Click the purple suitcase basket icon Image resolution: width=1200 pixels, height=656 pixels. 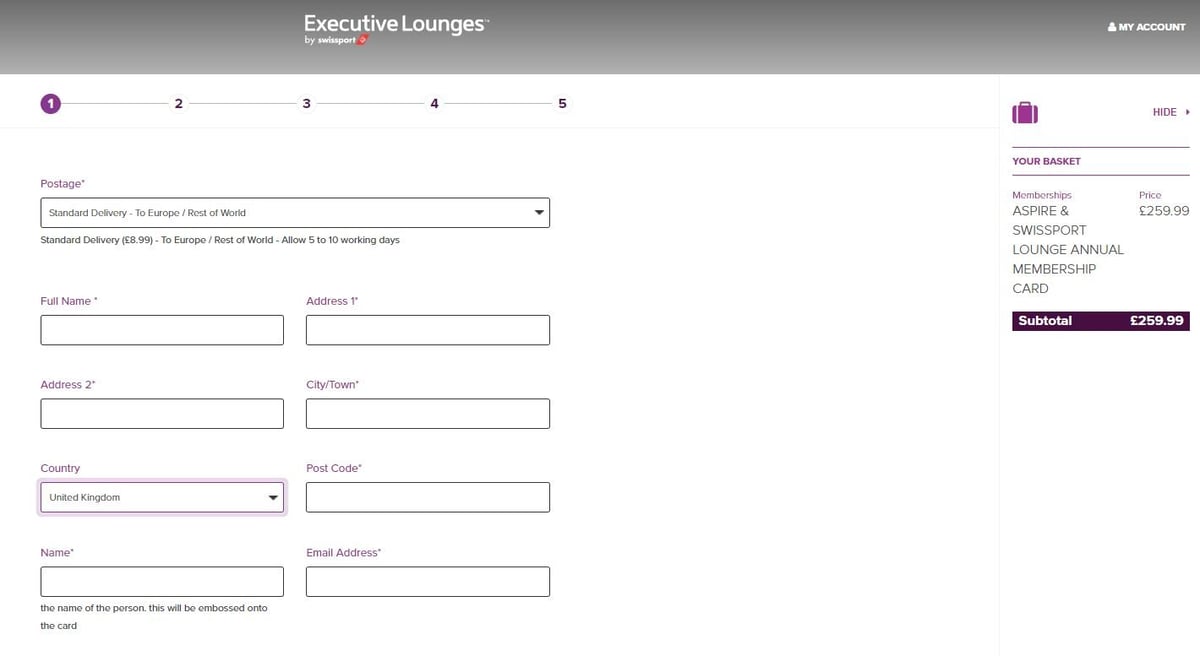point(1025,113)
